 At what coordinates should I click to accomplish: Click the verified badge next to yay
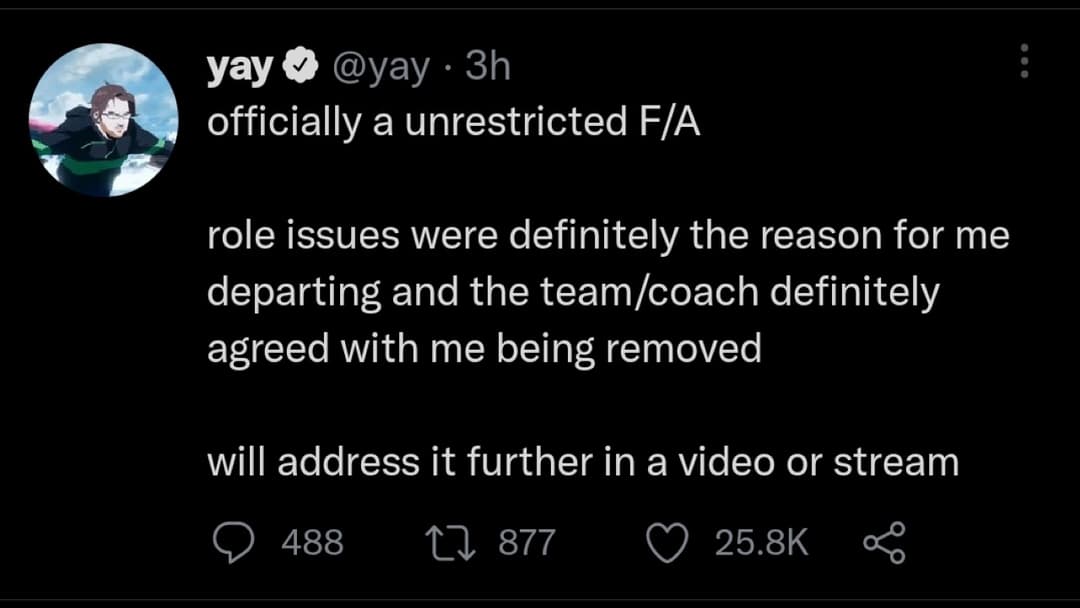[299, 64]
